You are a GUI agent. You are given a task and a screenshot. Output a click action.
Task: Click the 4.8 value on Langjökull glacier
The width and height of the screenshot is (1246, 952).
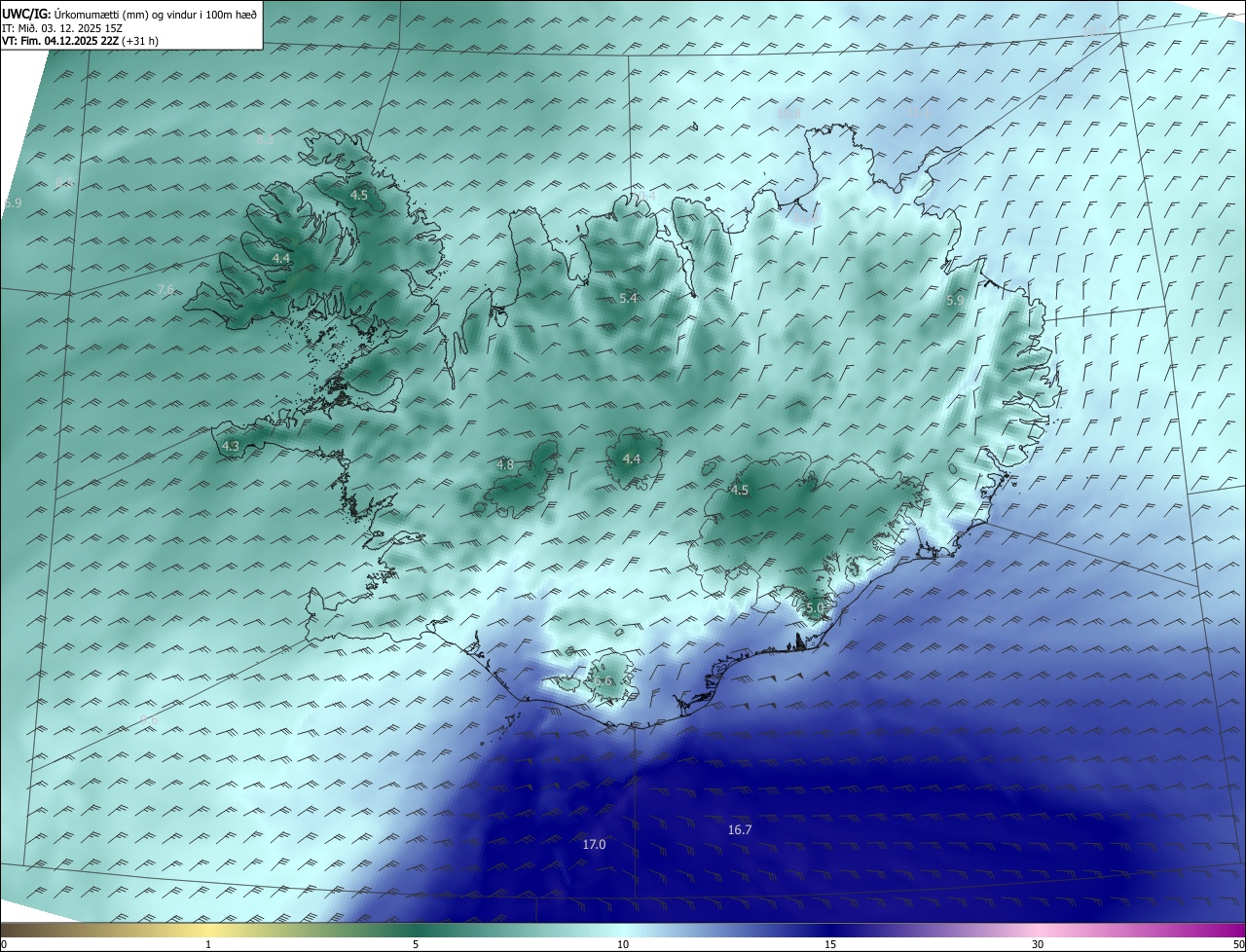pos(505,464)
